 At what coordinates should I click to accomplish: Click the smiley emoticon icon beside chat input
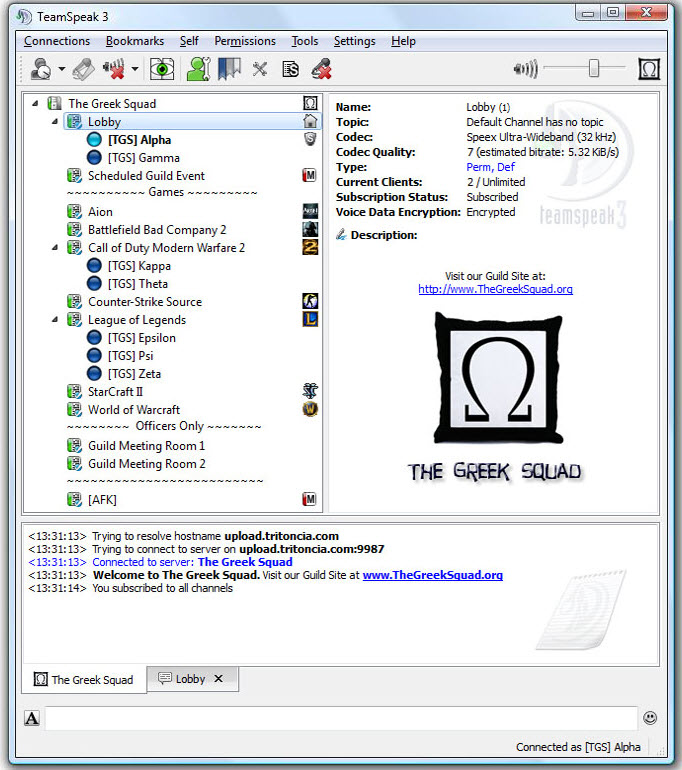coord(650,718)
